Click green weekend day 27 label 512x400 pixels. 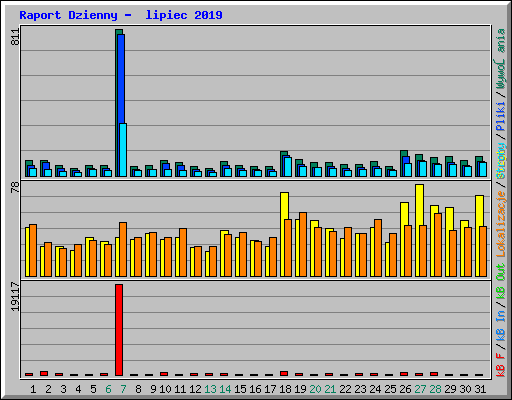point(420,389)
